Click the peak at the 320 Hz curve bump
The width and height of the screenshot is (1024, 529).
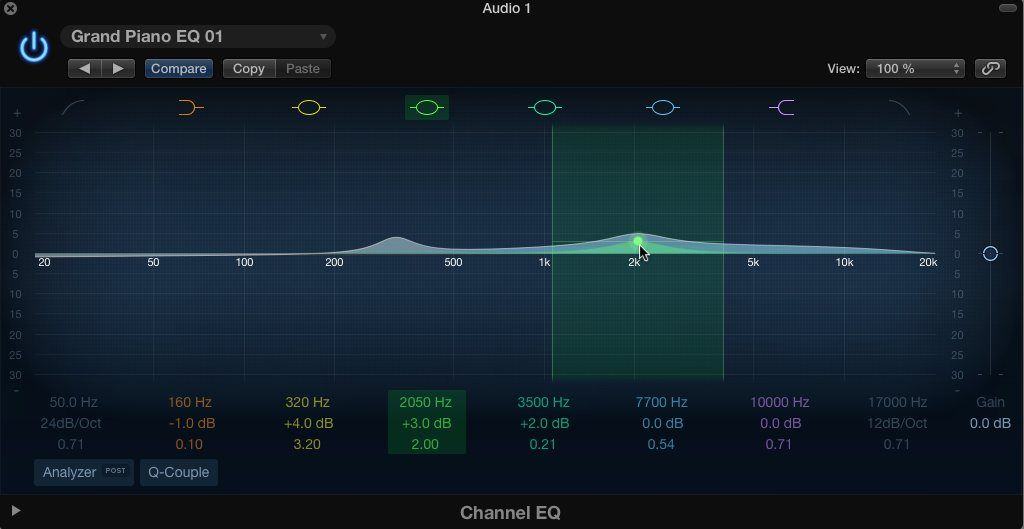pos(396,238)
